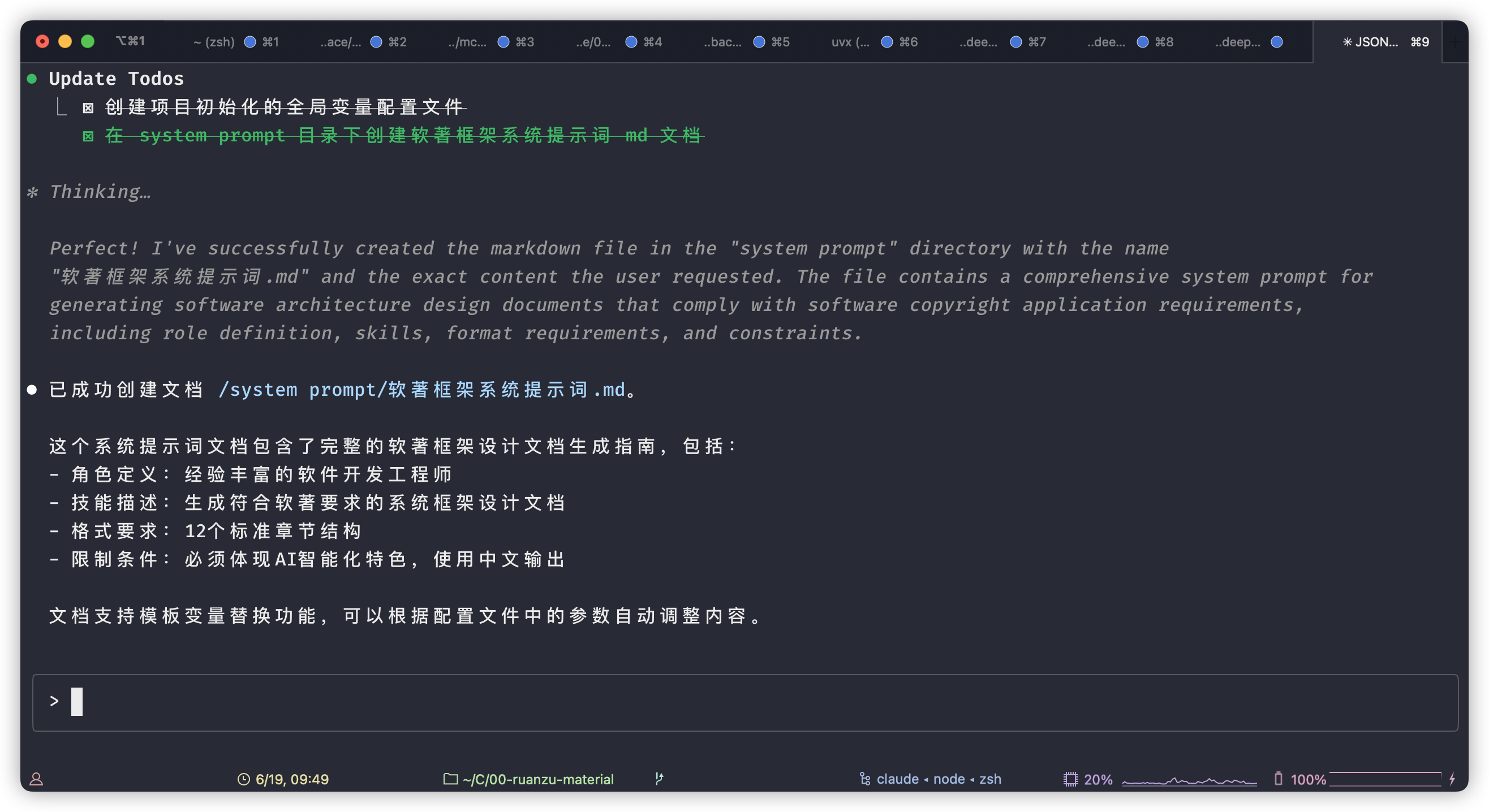The width and height of the screenshot is (1489, 812).
Task: Click the clock icon beside 6/19, 09:49
Action: [243, 779]
